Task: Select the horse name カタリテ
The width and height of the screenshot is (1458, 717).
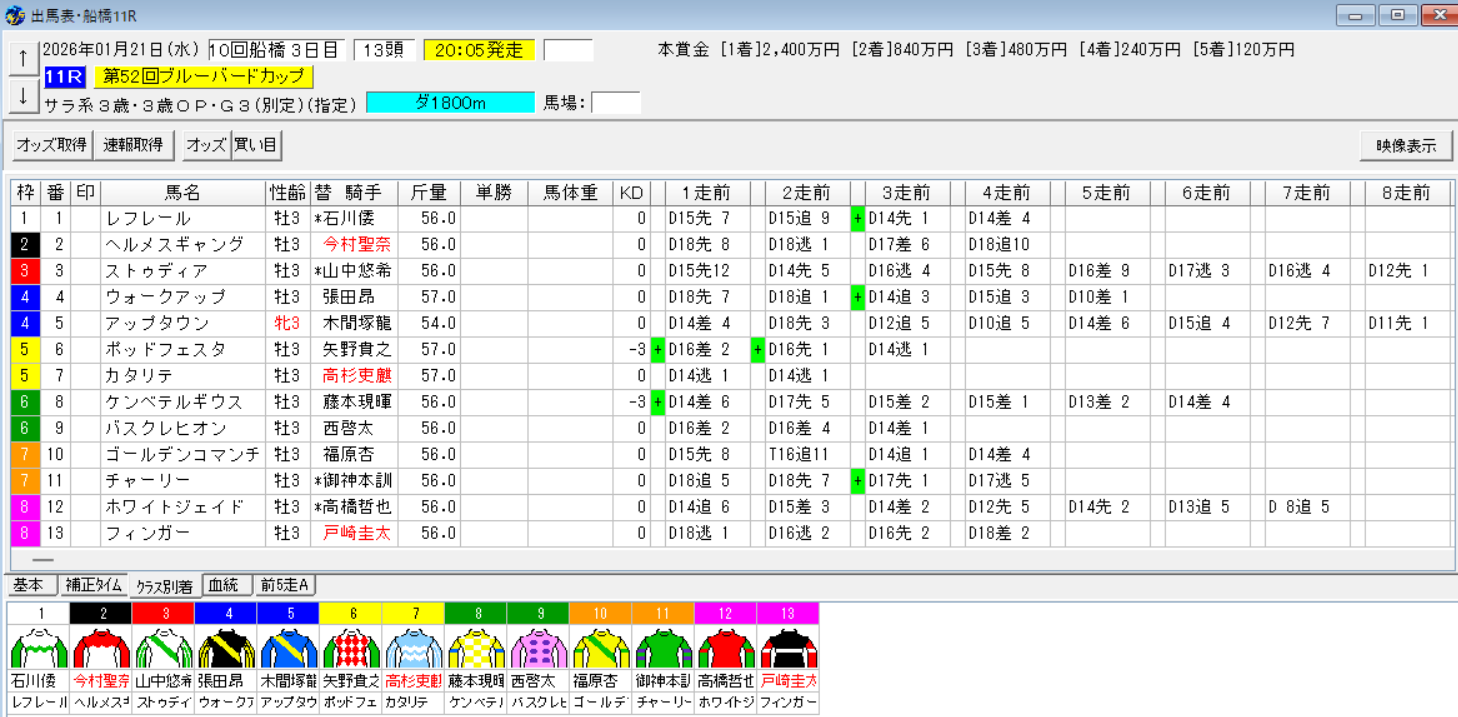Action: 140,376
